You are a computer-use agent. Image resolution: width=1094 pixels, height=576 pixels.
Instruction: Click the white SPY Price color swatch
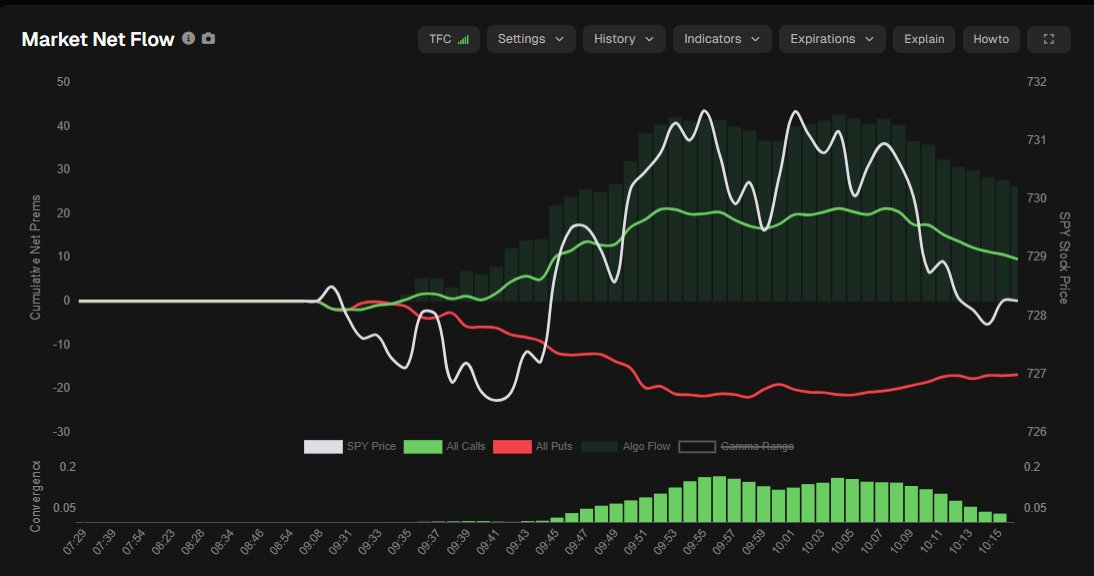click(x=323, y=446)
